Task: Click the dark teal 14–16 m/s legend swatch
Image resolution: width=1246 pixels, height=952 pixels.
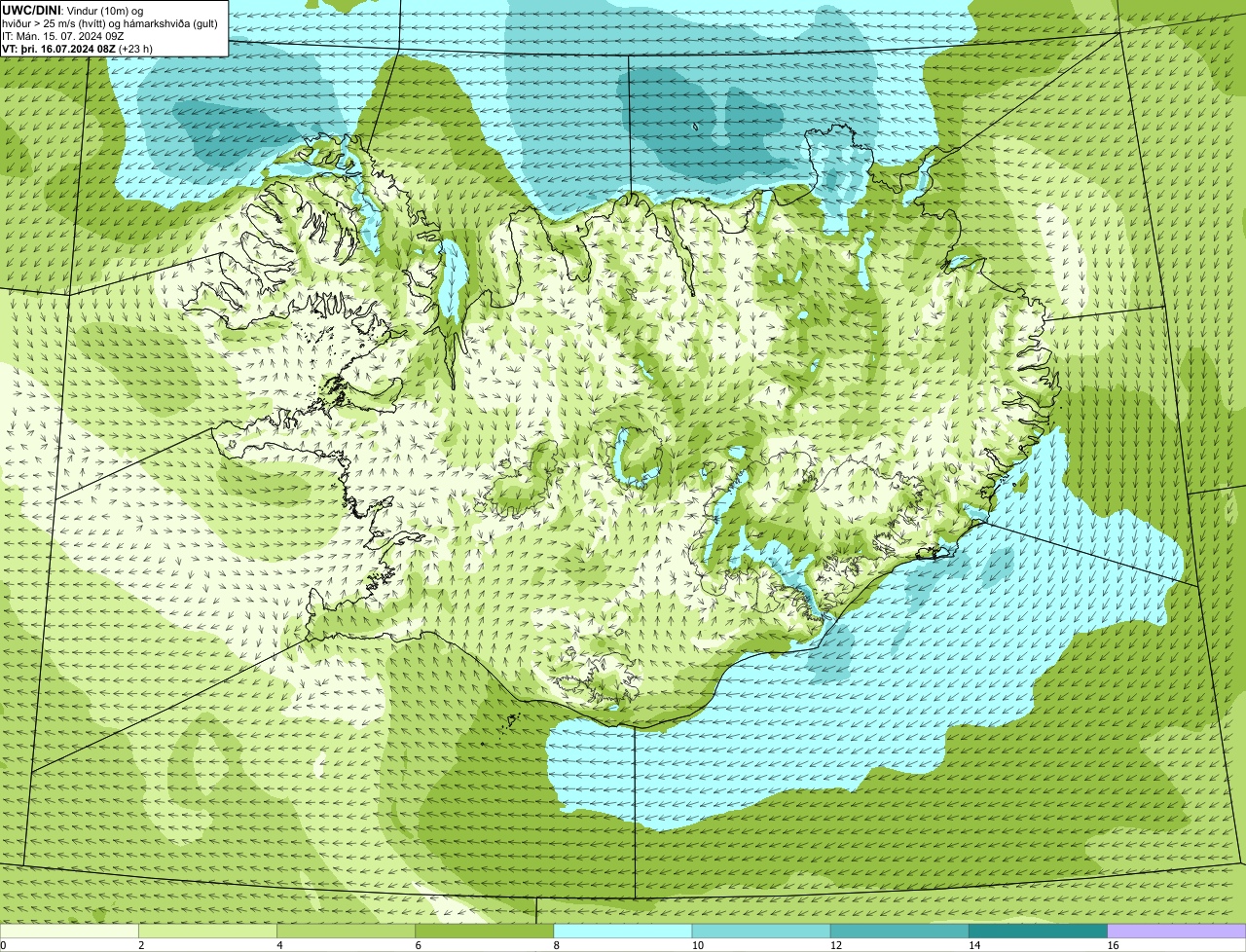Action: pos(1039,932)
